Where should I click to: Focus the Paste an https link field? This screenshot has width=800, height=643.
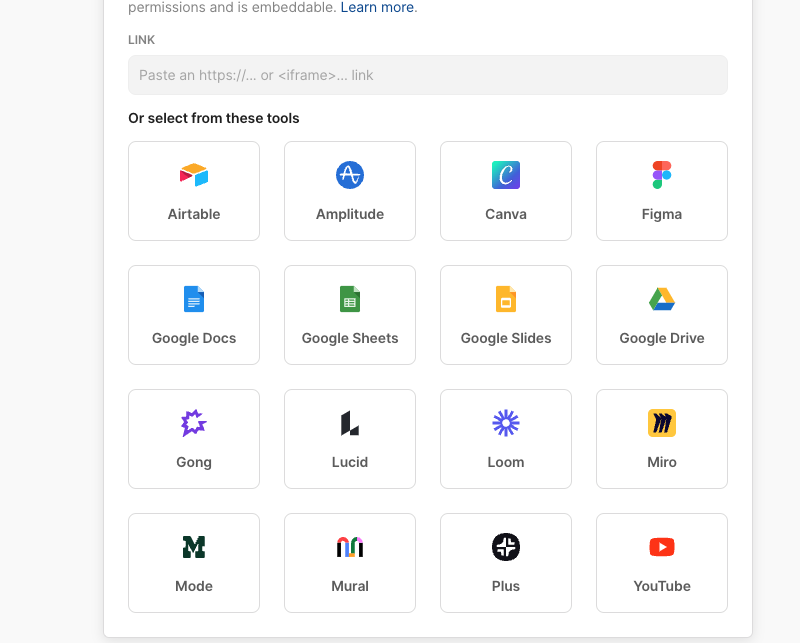pyautogui.click(x=428, y=75)
